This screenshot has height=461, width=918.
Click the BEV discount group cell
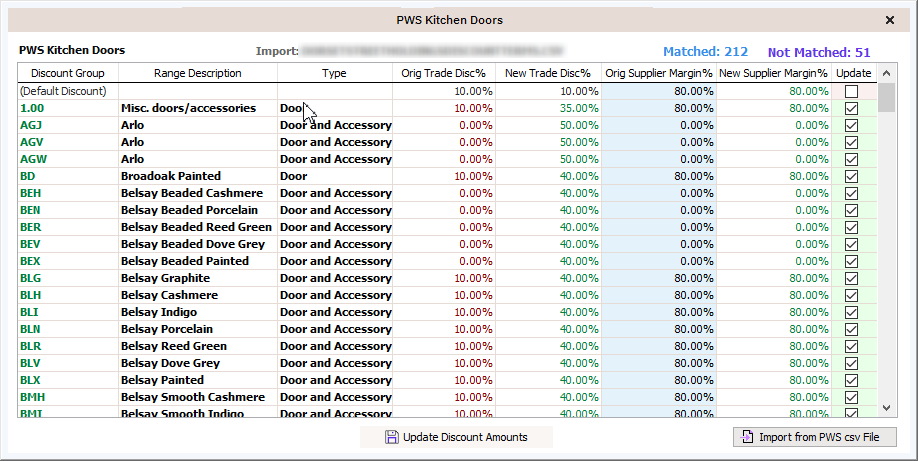click(68, 244)
